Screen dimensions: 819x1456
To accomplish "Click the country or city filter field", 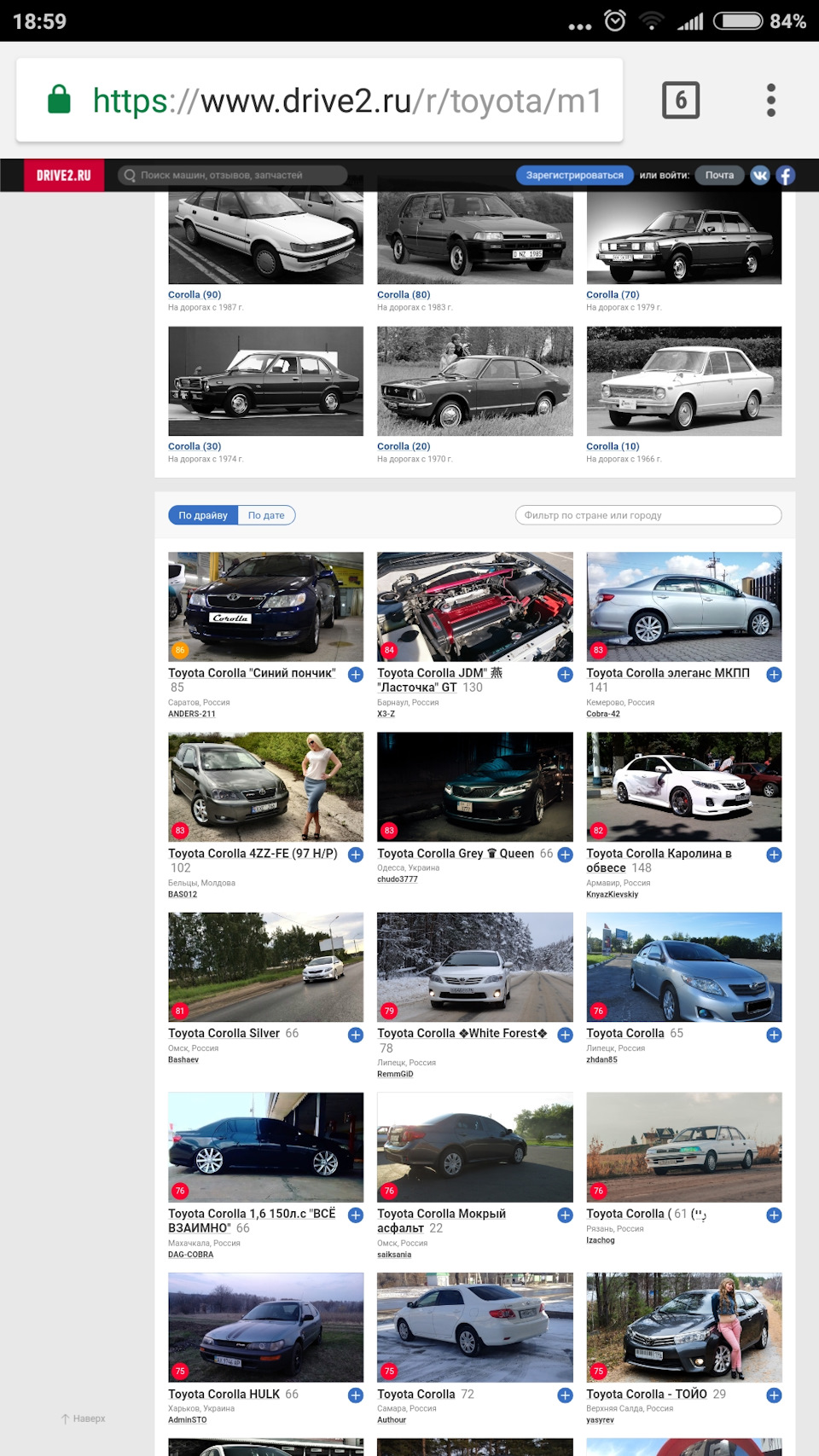I will [x=648, y=515].
